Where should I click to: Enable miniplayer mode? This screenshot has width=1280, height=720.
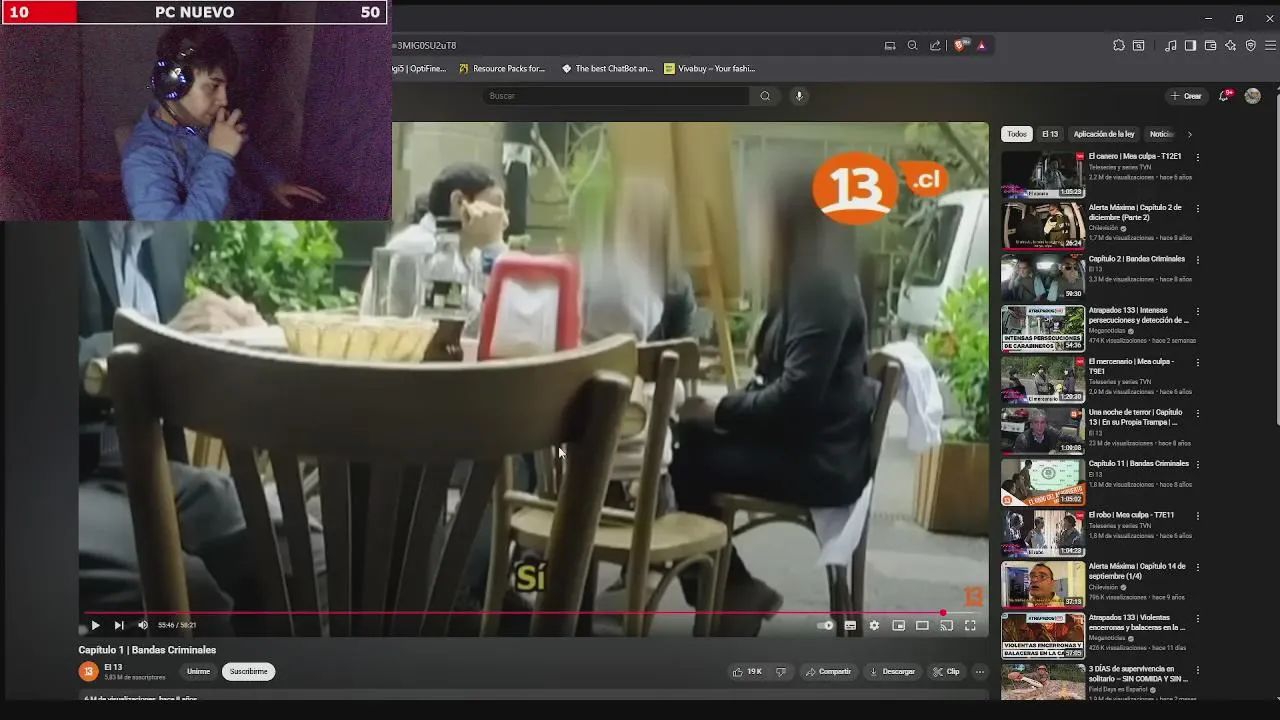click(x=898, y=625)
